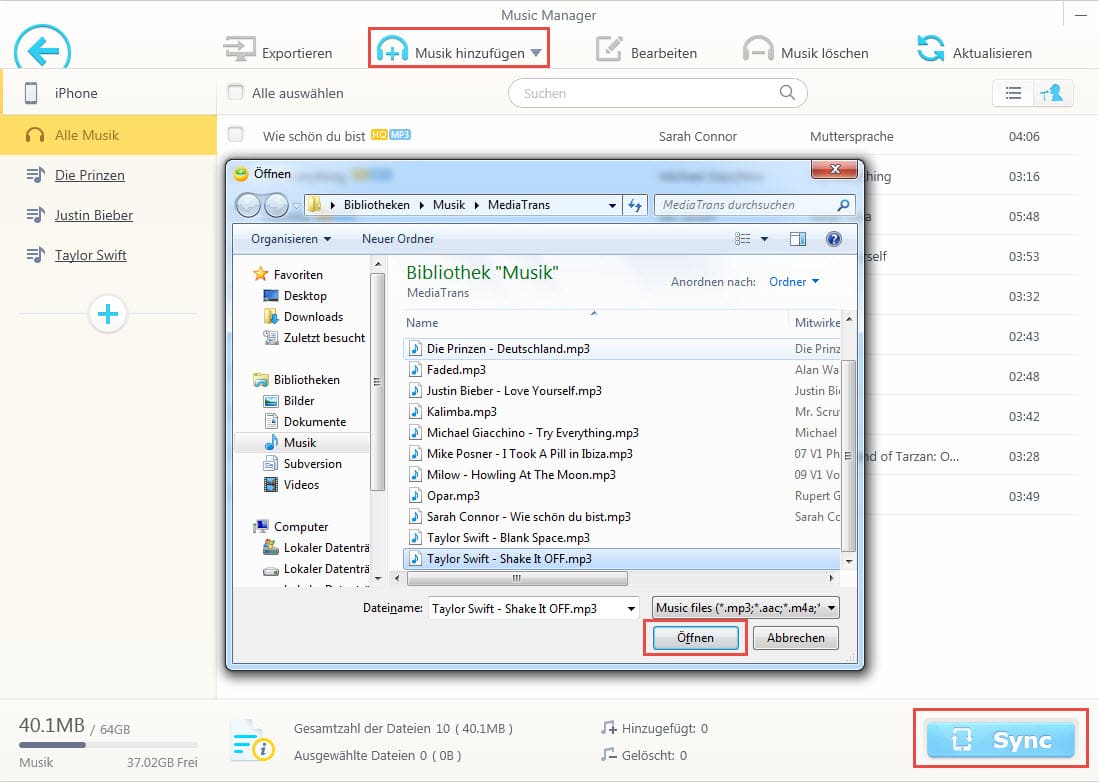Open the view options dropdown arrow
Viewport: 1099px width, 782px height.
click(x=764, y=239)
